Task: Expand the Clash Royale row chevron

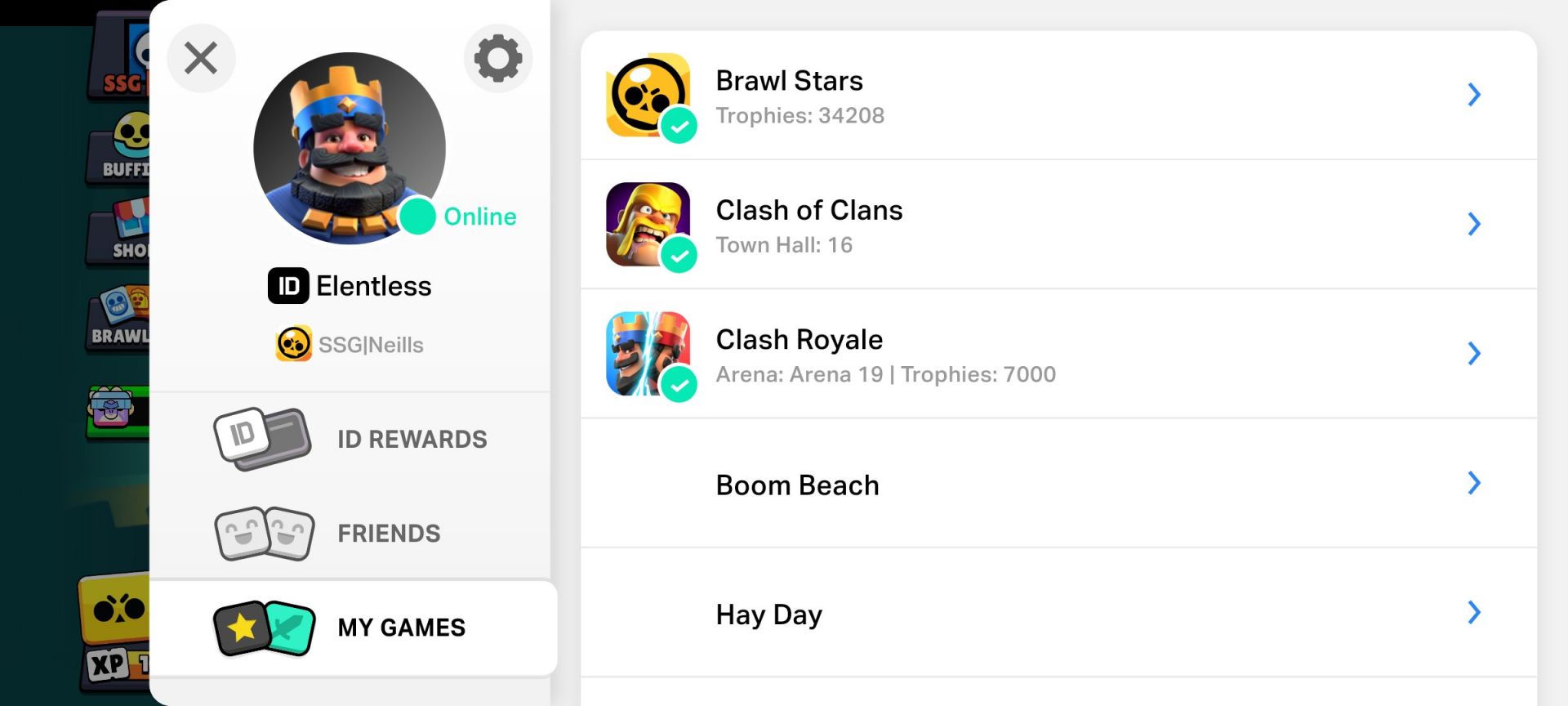Action: tap(1474, 353)
